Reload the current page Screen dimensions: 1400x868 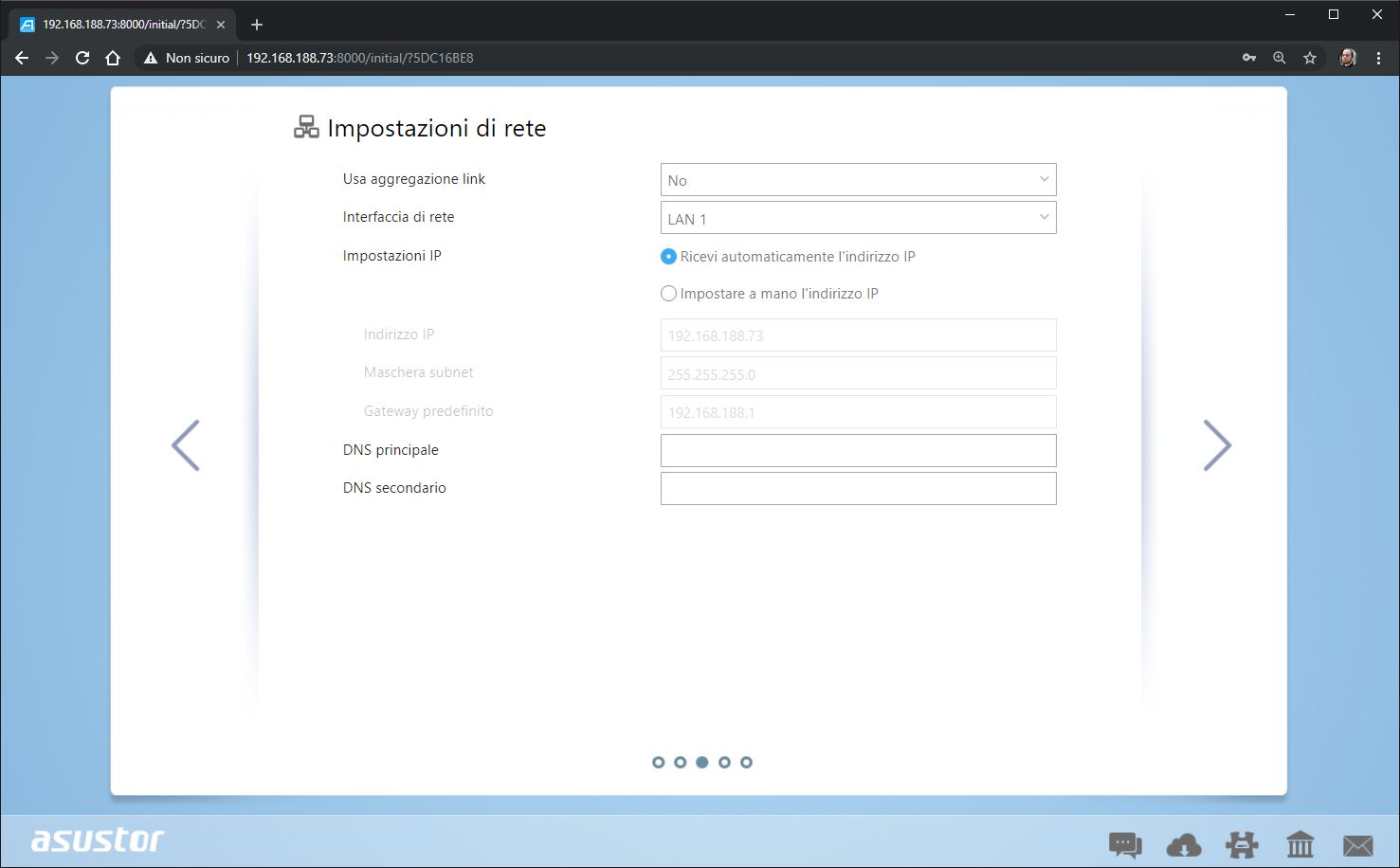tap(82, 58)
